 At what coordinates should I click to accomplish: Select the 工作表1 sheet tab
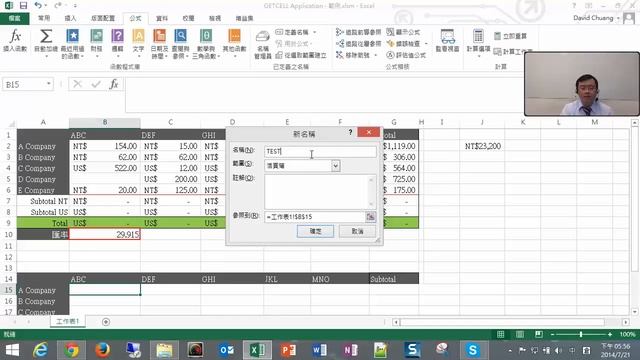(x=68, y=322)
